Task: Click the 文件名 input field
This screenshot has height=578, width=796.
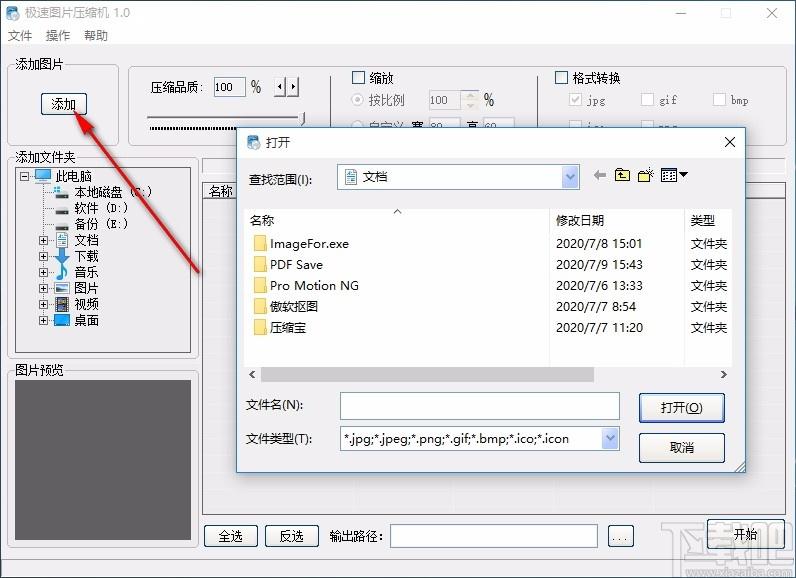Action: coord(480,405)
